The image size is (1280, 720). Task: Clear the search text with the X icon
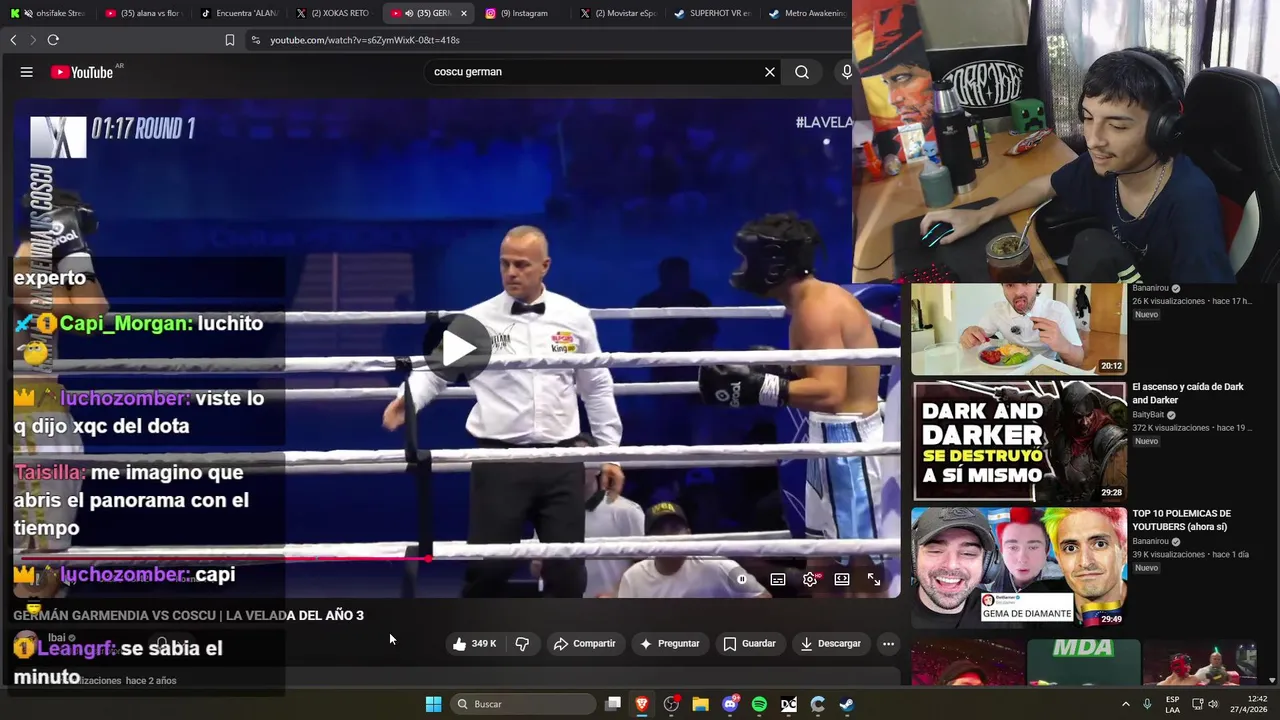pyautogui.click(x=770, y=72)
